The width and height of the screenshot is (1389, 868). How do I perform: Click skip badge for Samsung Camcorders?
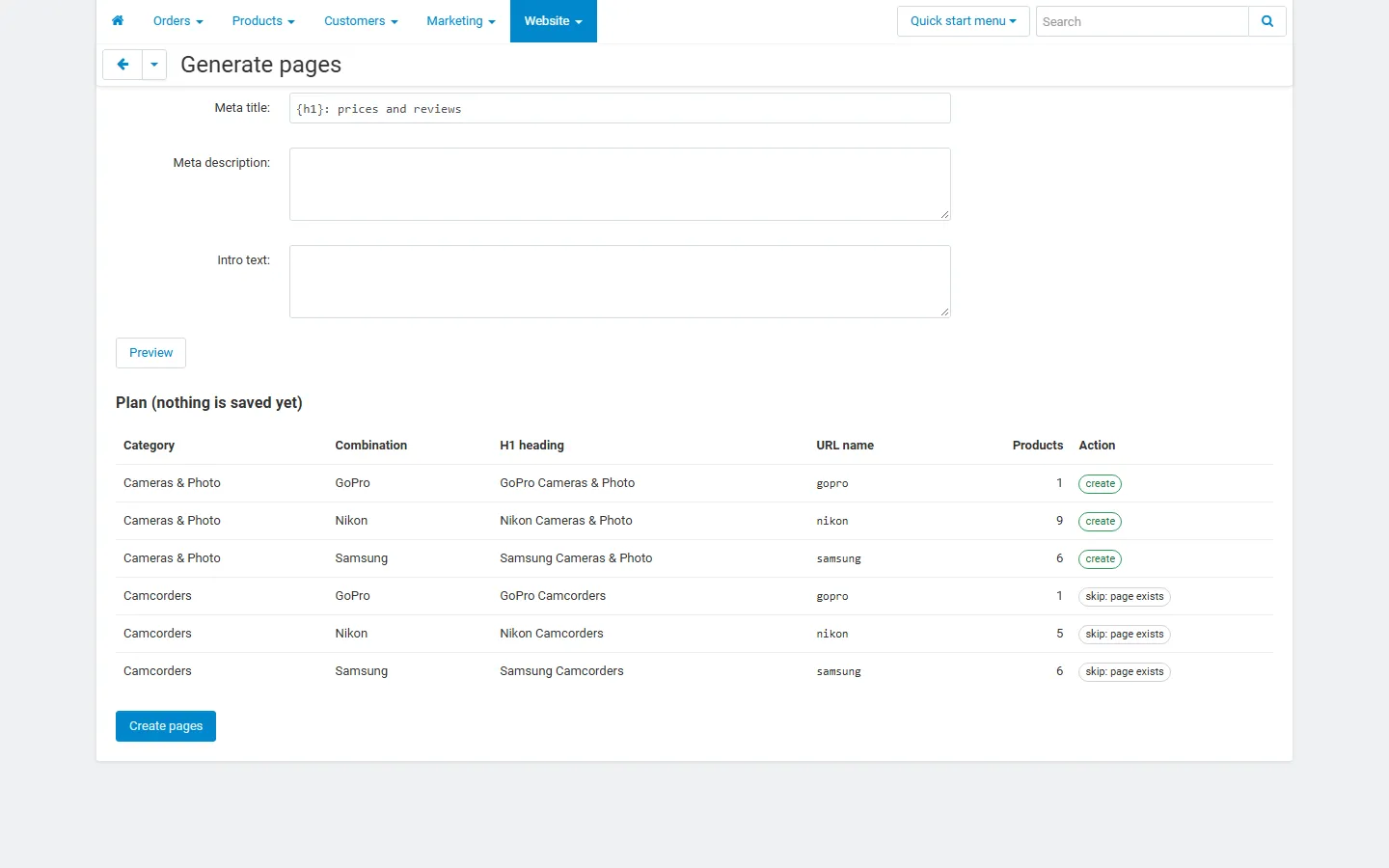pyautogui.click(x=1125, y=672)
